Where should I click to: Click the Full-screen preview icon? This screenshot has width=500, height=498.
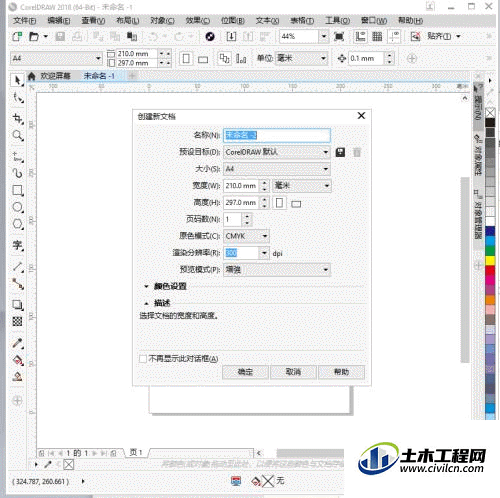tap(339, 36)
